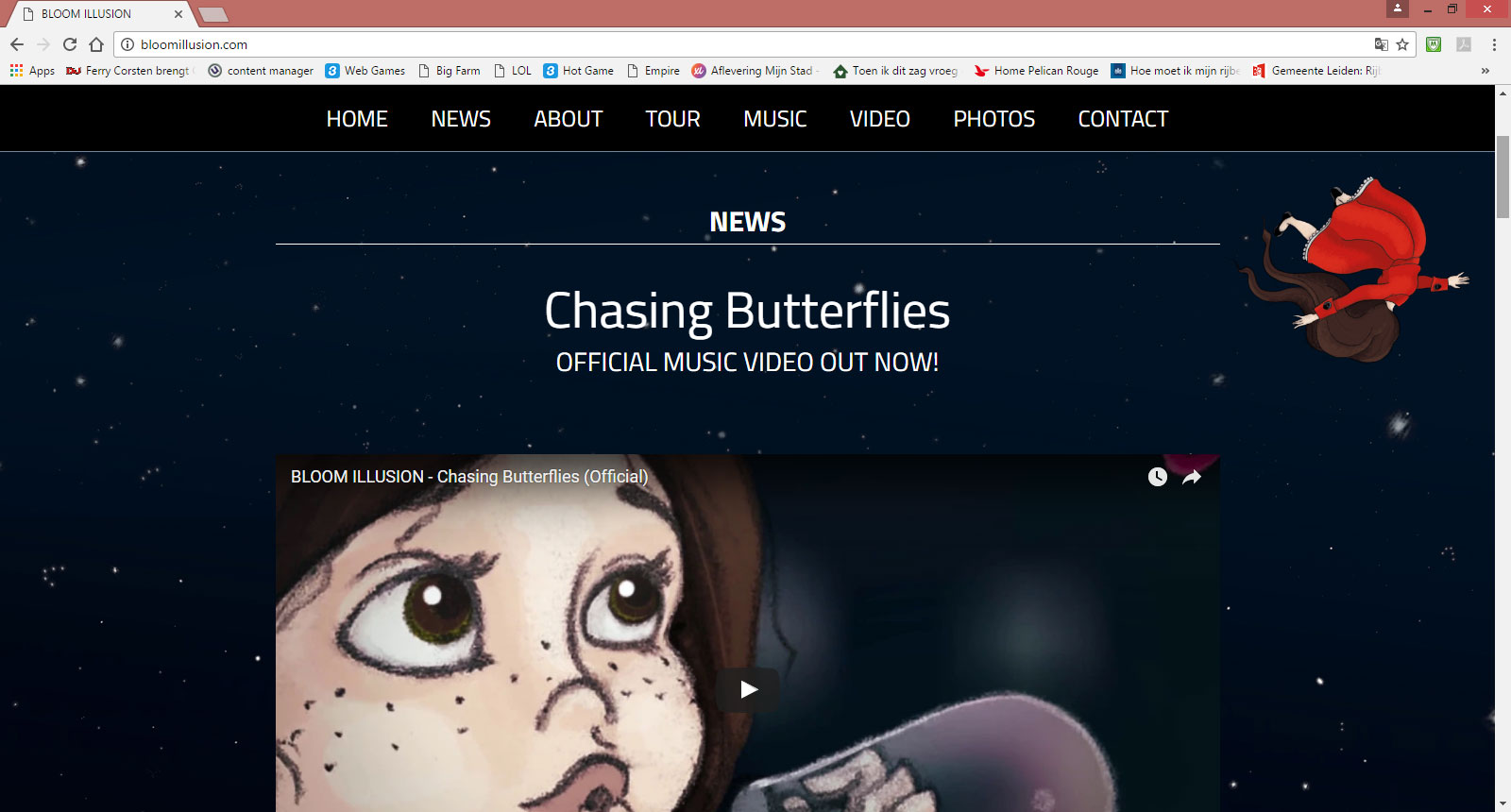The width and height of the screenshot is (1511, 812).
Task: Open the green extension icon
Action: click(x=1434, y=44)
